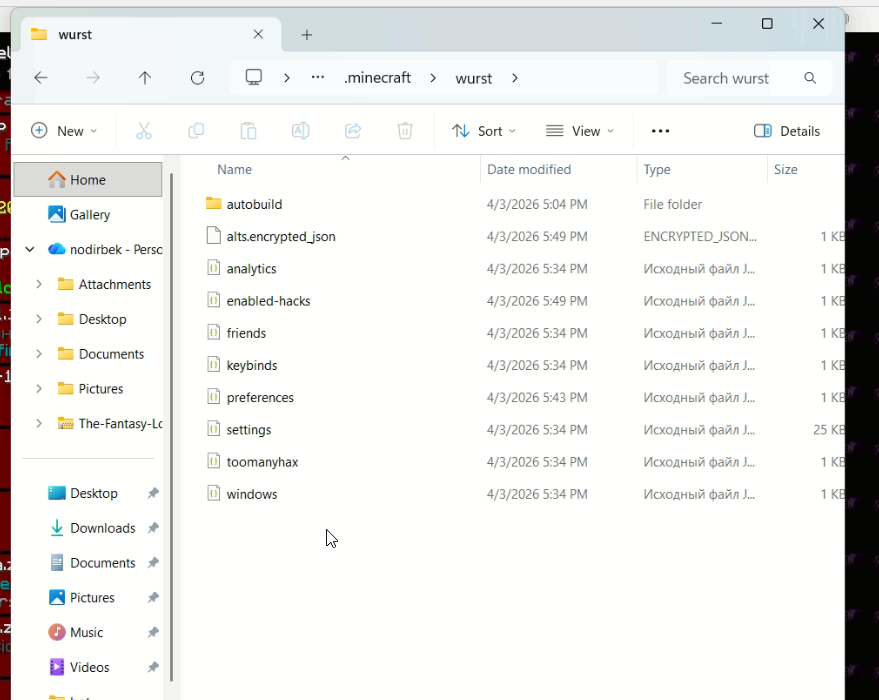Toggle the Details pane

click(x=787, y=131)
